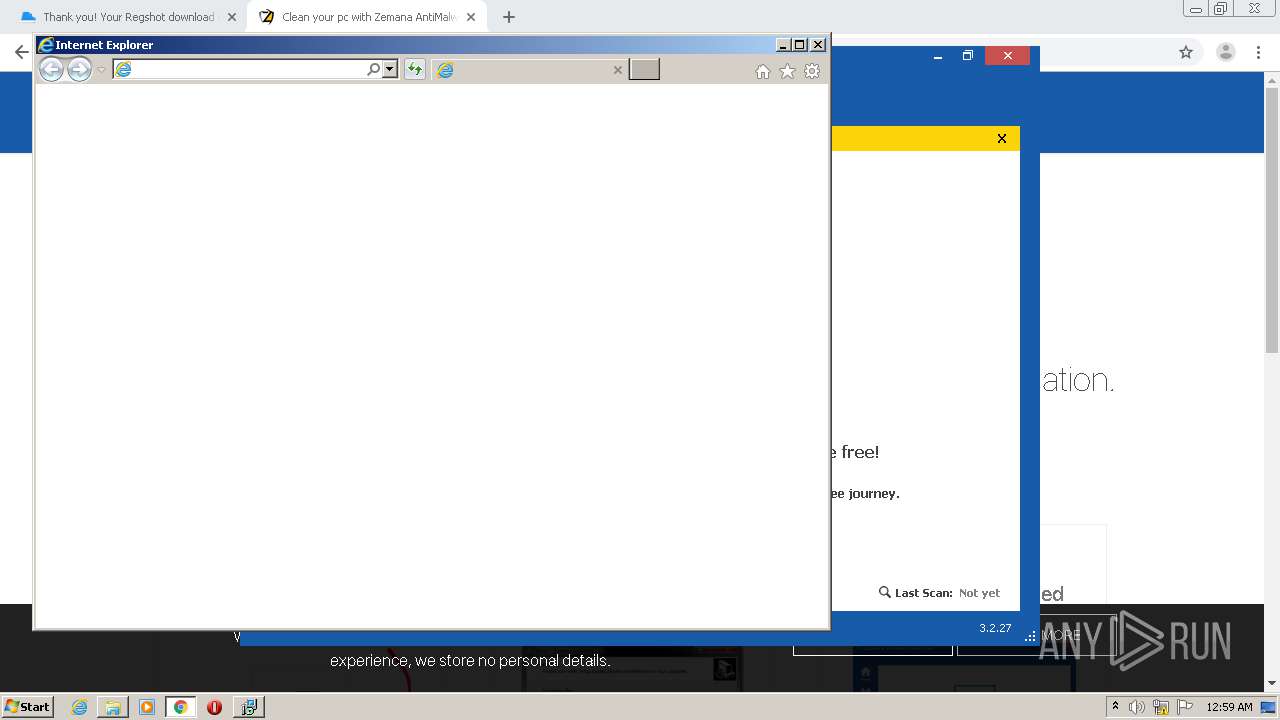Switch to Google Chrome in taskbar
Image resolution: width=1280 pixels, height=720 pixels.
pyautogui.click(x=180, y=707)
